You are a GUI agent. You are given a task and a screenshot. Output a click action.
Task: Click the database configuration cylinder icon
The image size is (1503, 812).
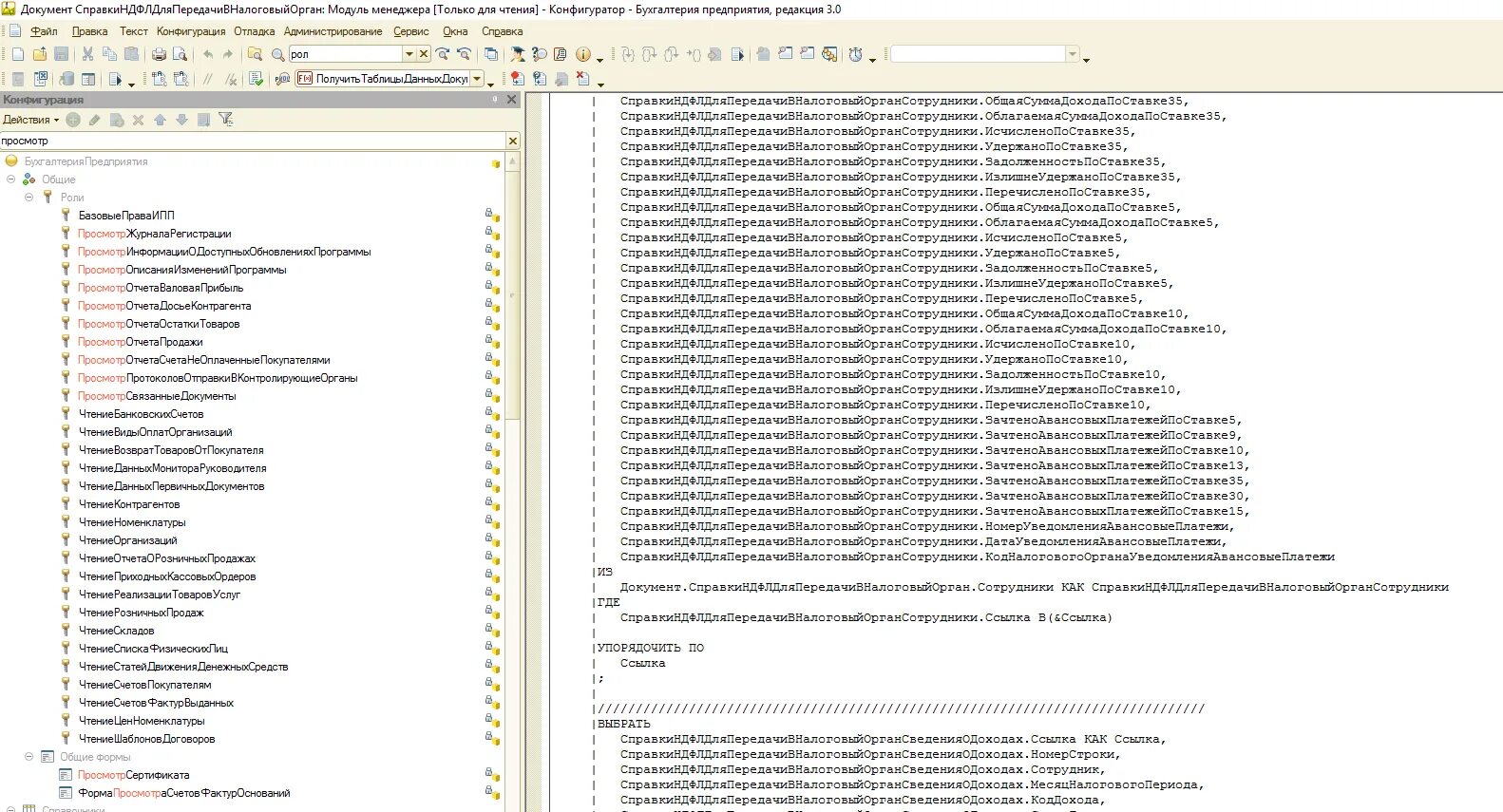tap(67, 79)
